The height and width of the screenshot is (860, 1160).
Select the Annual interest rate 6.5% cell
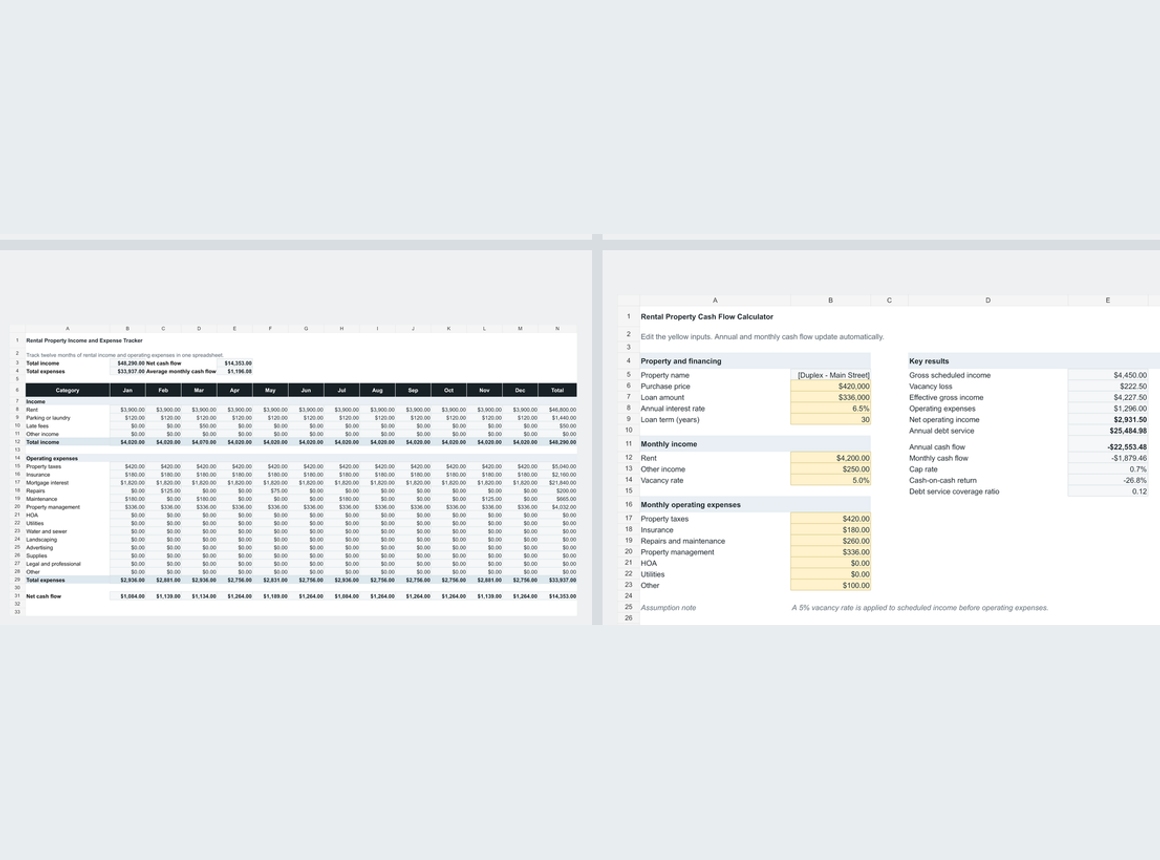tap(830, 409)
